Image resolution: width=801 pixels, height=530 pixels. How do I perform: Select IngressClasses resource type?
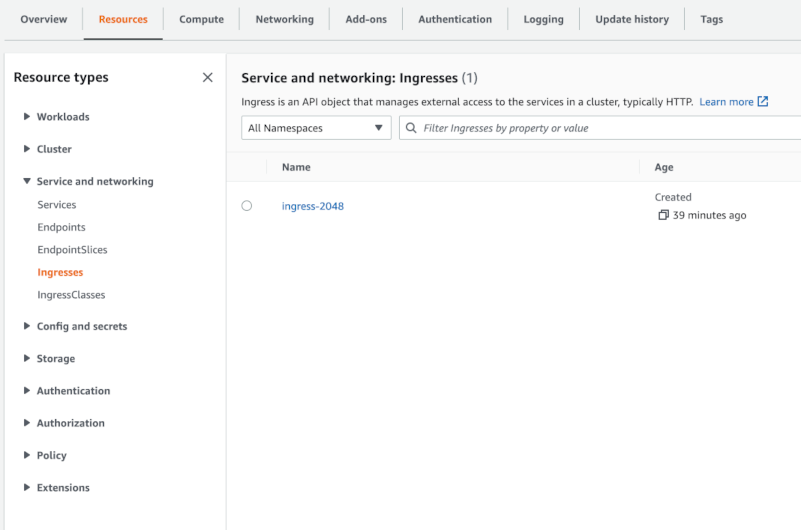point(71,295)
